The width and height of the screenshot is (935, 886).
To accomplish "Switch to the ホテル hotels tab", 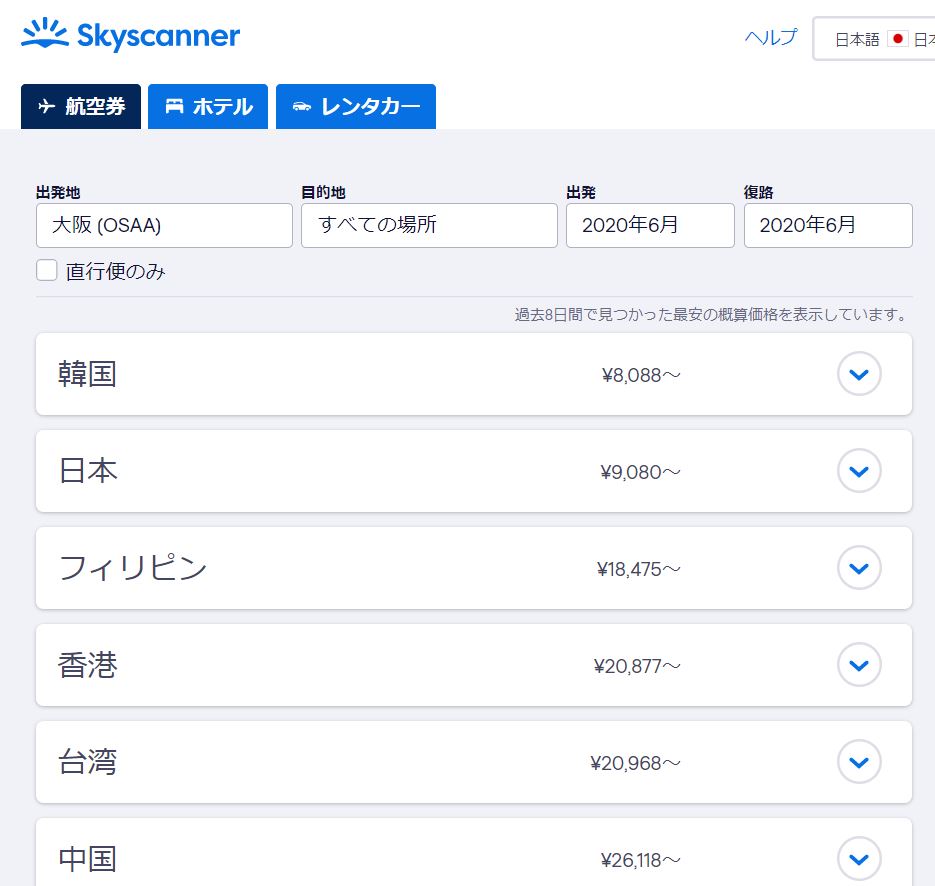I will (x=208, y=107).
